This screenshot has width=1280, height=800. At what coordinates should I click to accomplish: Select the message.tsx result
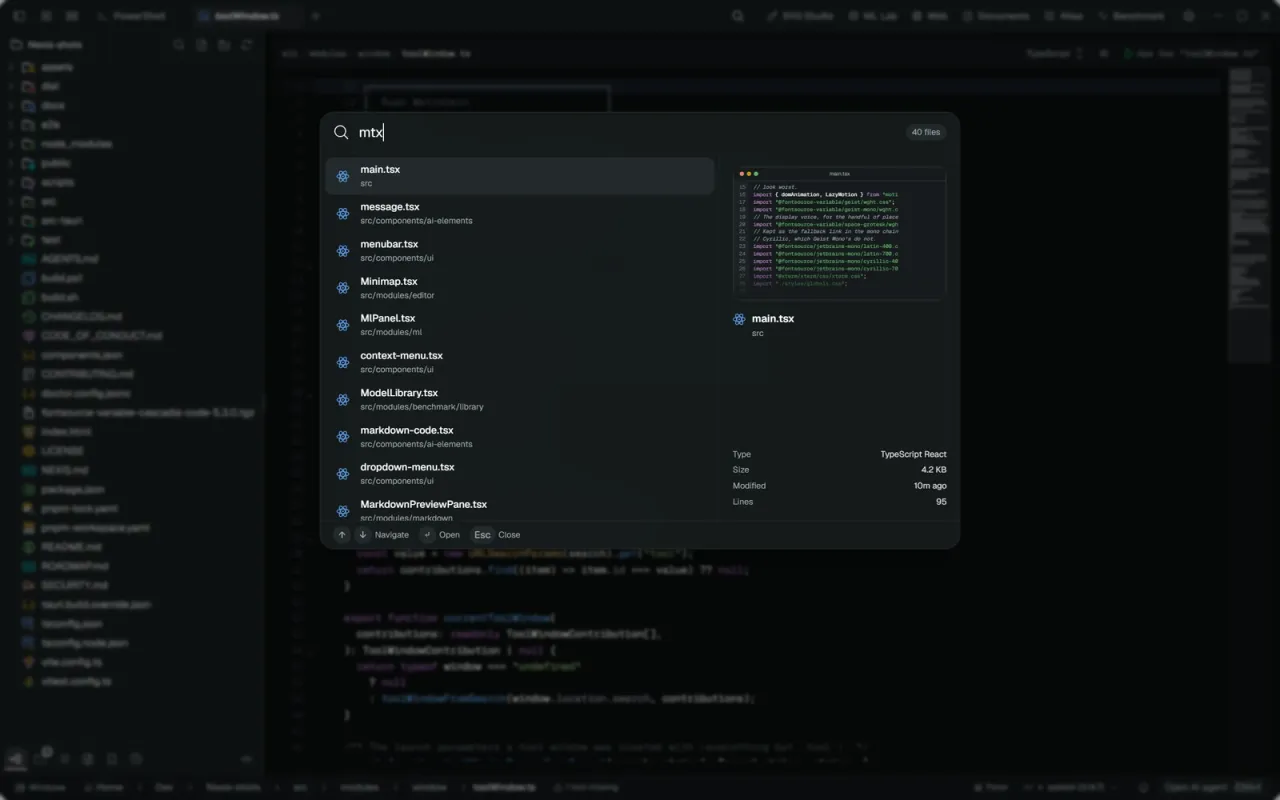520,213
